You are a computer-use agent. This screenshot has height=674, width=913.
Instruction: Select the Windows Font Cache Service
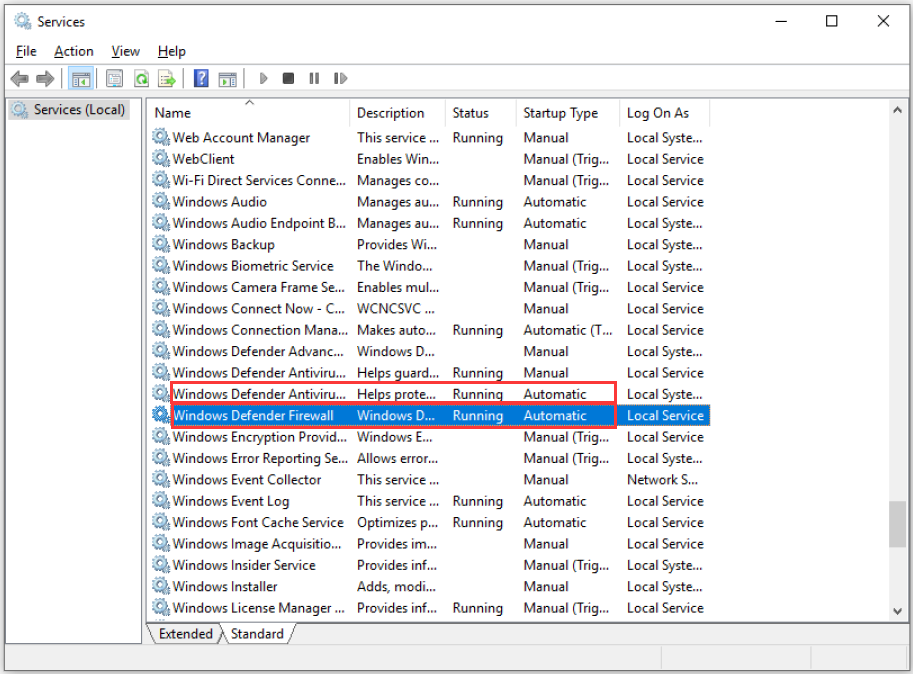click(x=430, y=522)
